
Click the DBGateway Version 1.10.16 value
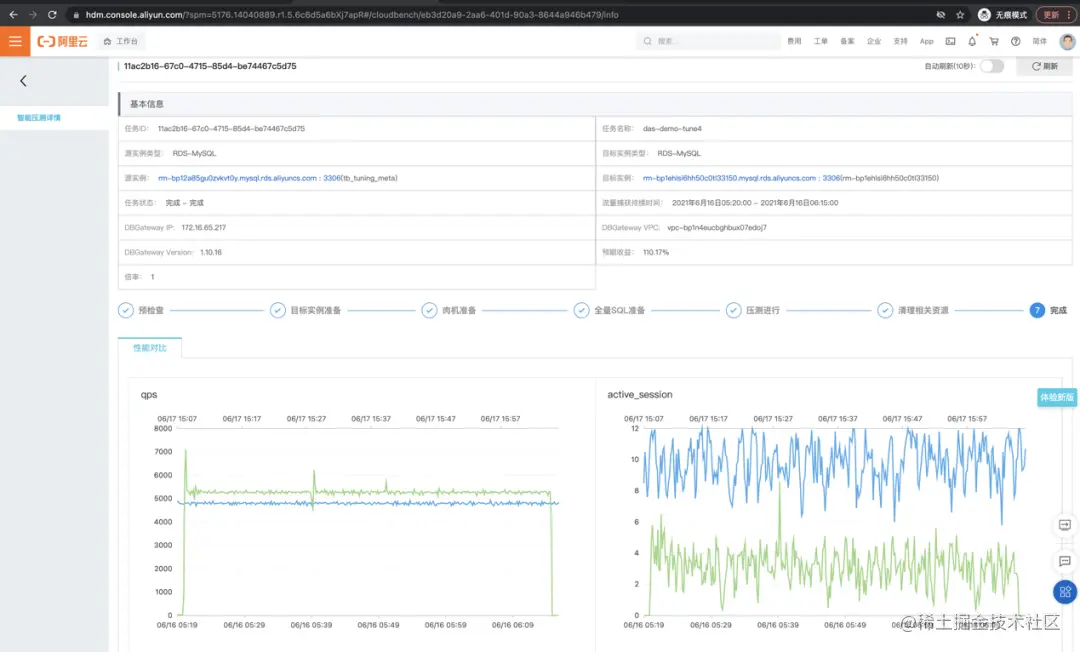[x=211, y=252]
